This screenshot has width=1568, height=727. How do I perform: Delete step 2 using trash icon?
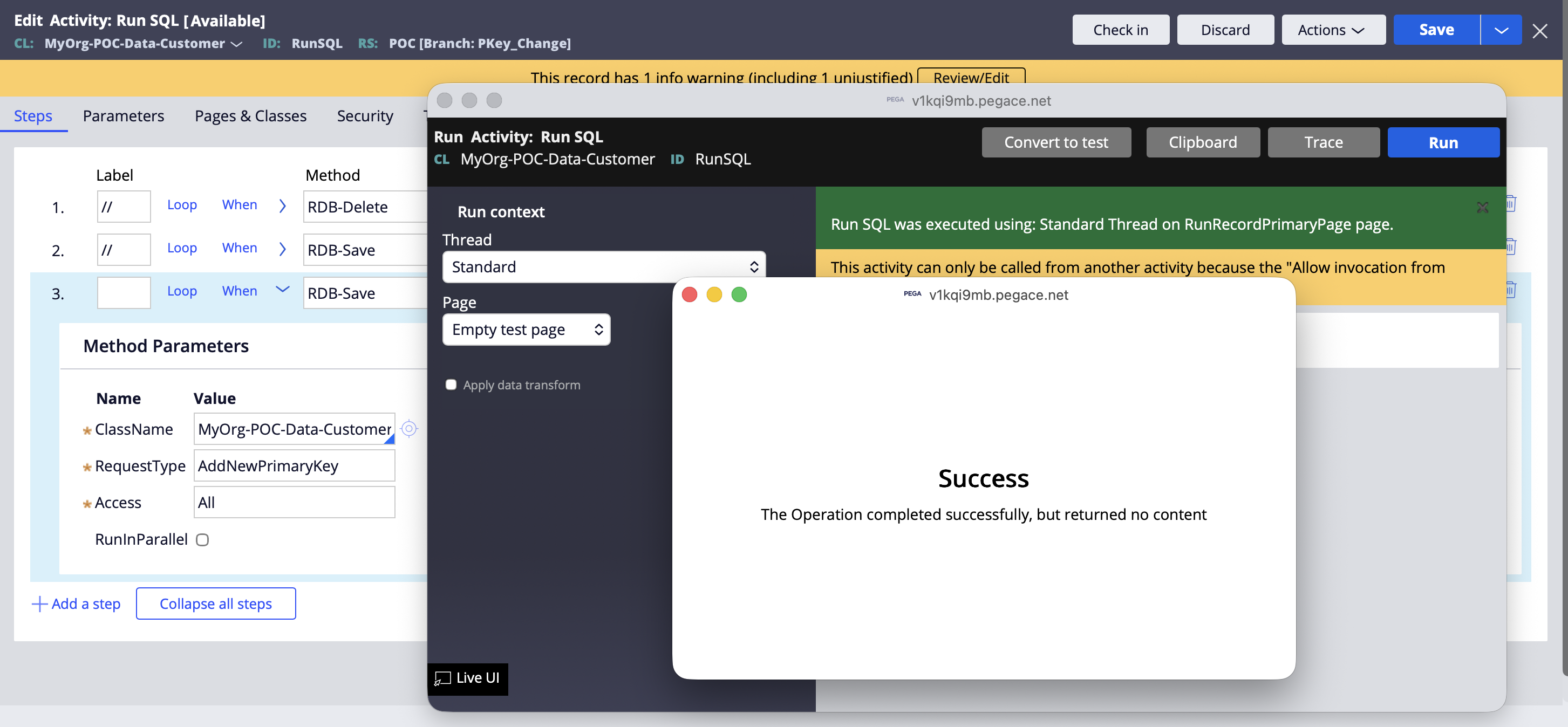tap(1511, 246)
